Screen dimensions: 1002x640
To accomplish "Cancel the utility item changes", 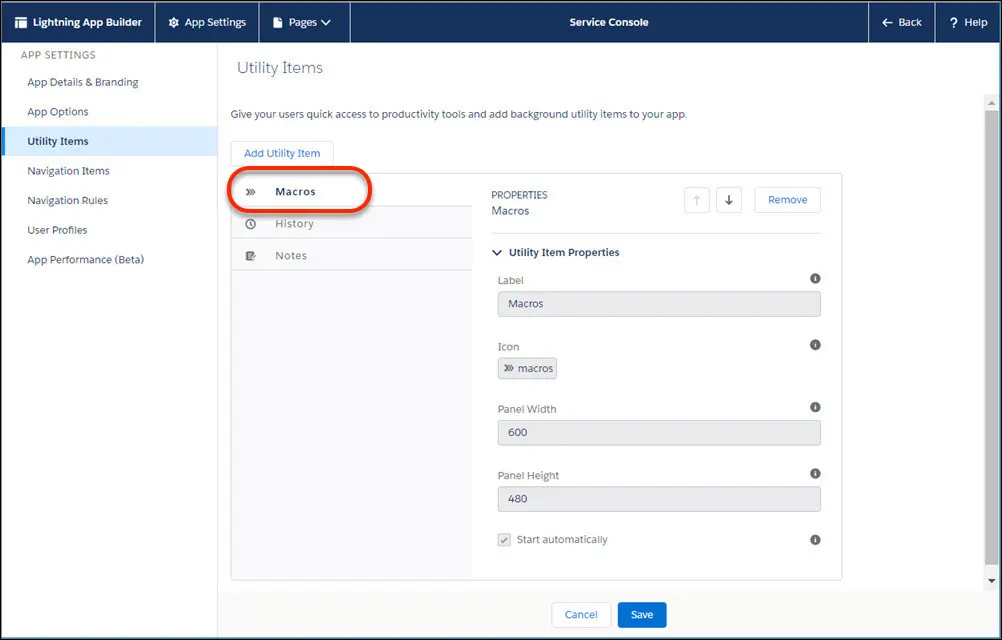I will (581, 614).
